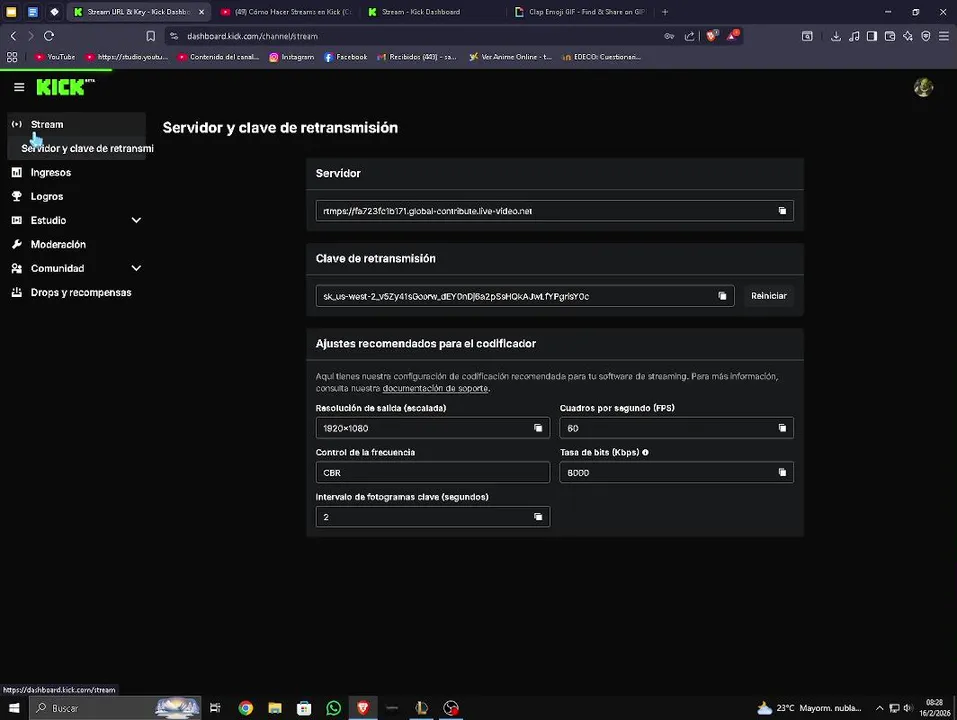This screenshot has width=957, height=720.
Task: Open Chrome from the taskbar
Action: [x=245, y=708]
